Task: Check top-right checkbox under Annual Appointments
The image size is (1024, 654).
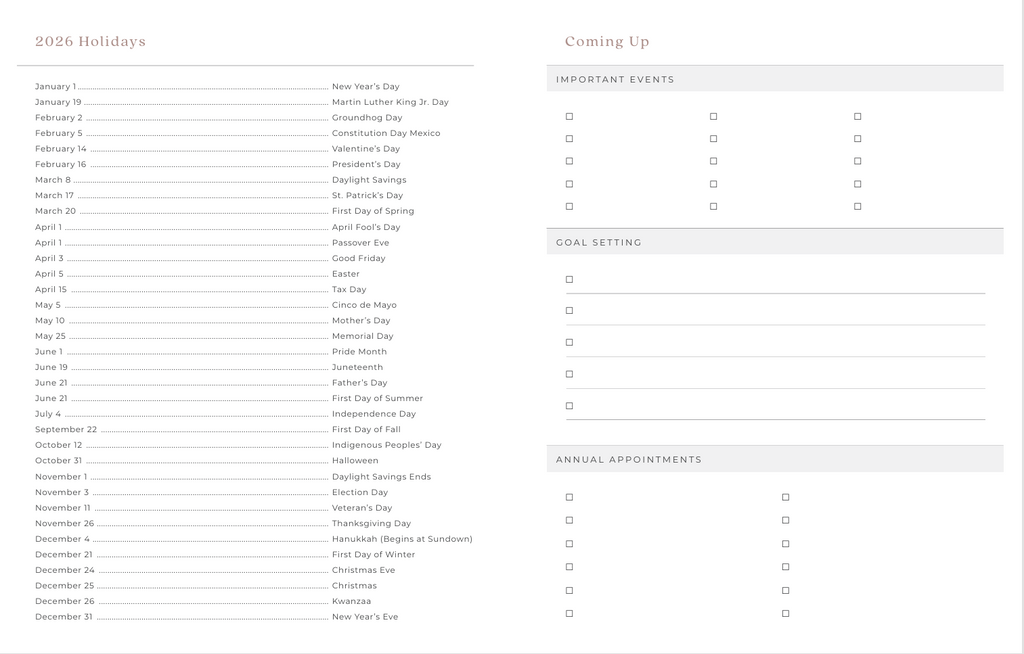Action: (785, 497)
